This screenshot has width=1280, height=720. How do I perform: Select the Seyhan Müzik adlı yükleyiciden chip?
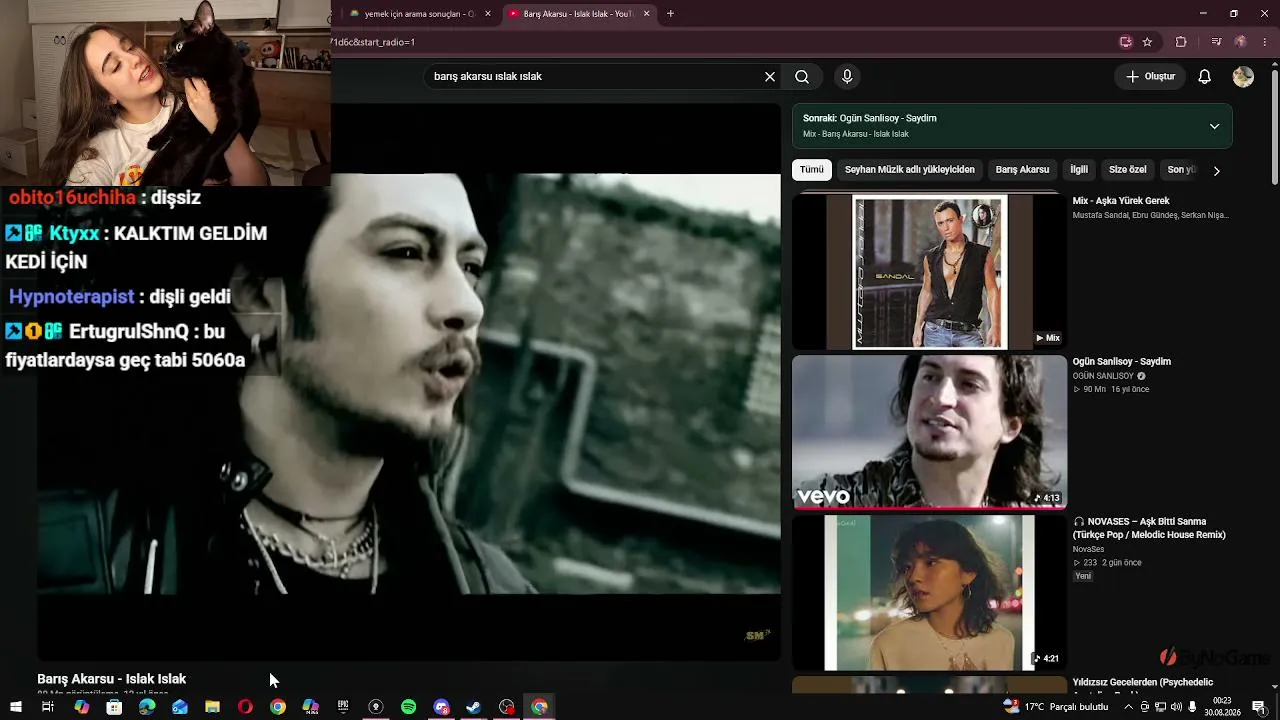[909, 170]
